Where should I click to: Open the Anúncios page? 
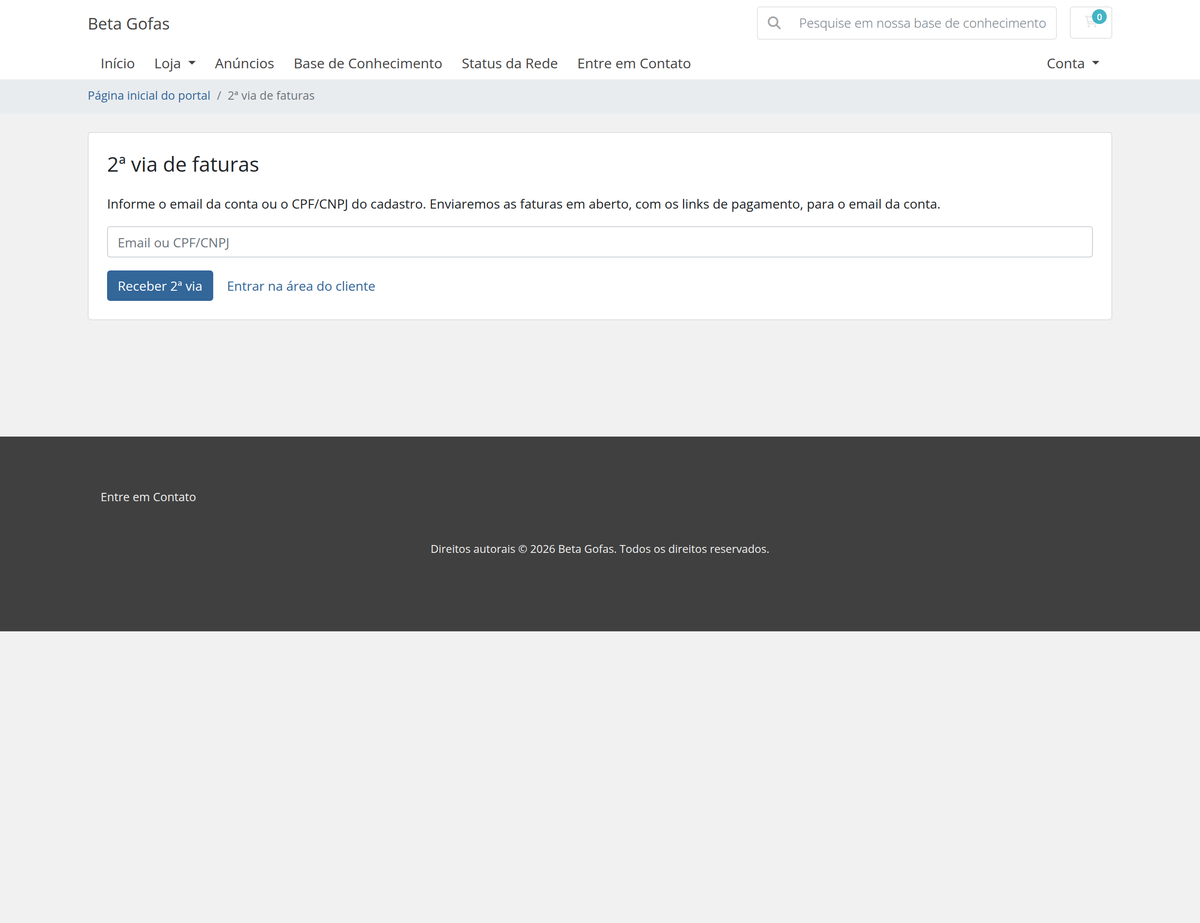pyautogui.click(x=244, y=63)
